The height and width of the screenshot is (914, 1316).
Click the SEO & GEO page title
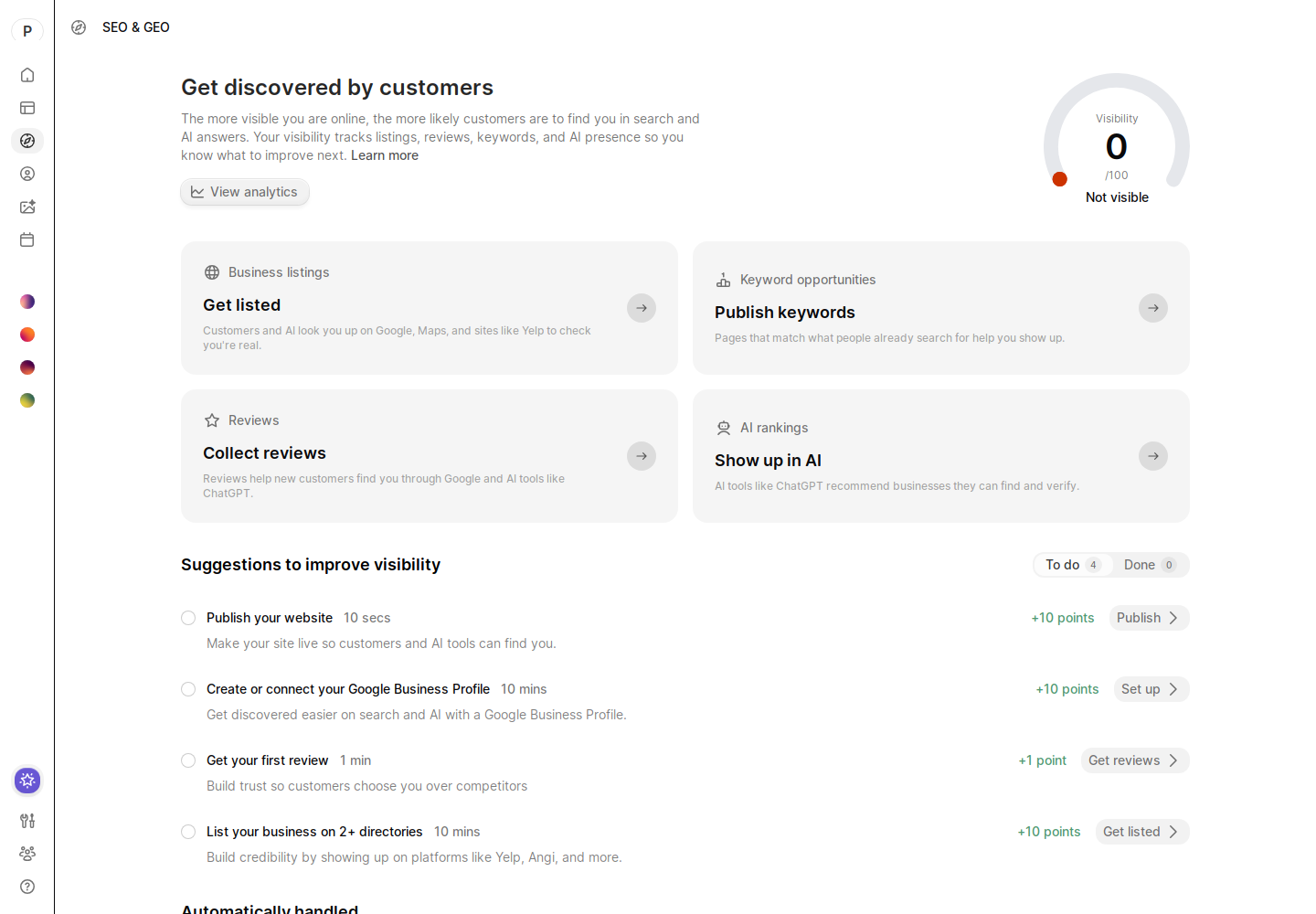136,27
